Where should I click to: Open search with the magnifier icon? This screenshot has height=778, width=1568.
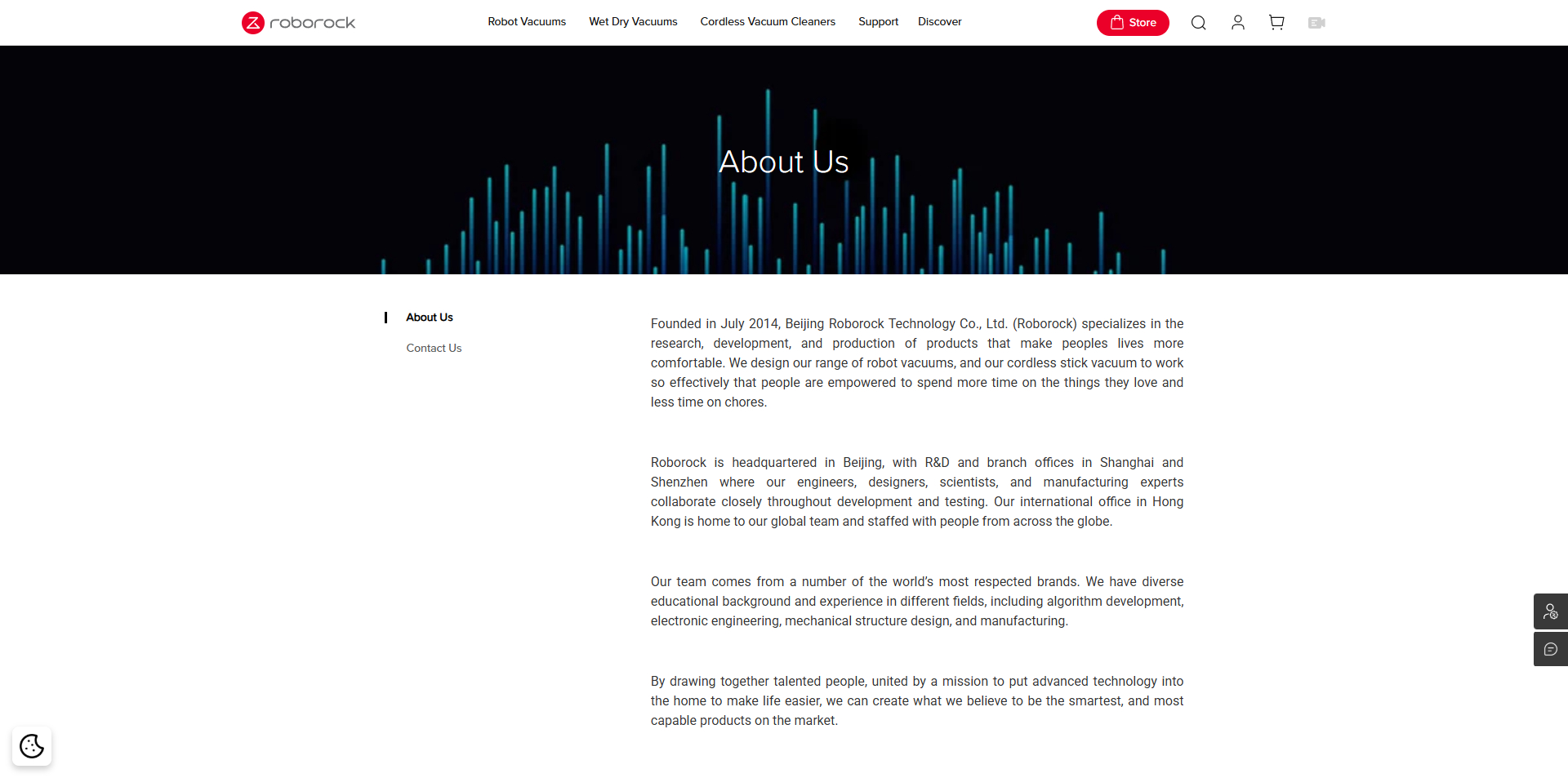tap(1198, 23)
